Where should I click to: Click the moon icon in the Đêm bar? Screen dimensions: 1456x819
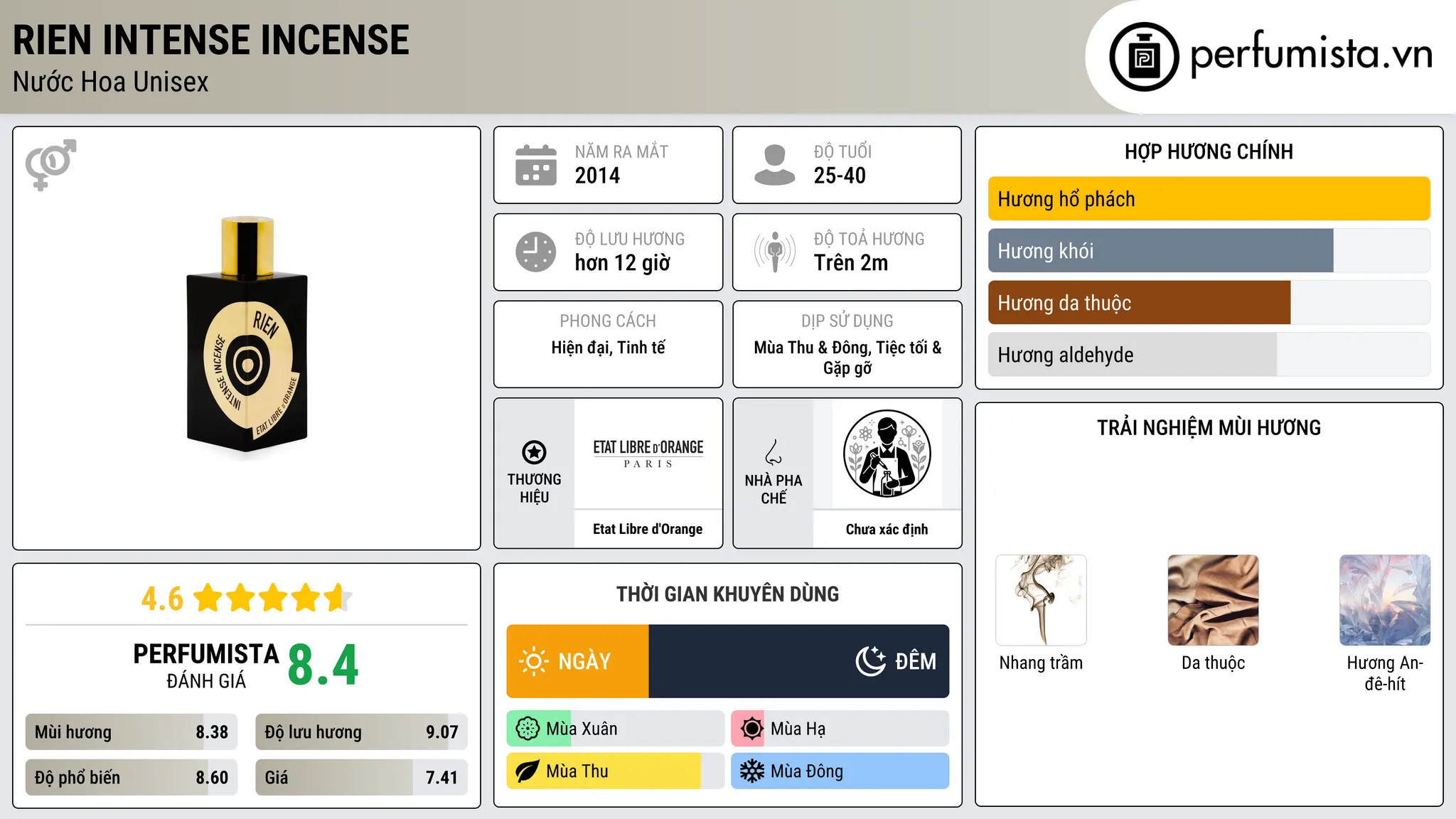pos(870,661)
